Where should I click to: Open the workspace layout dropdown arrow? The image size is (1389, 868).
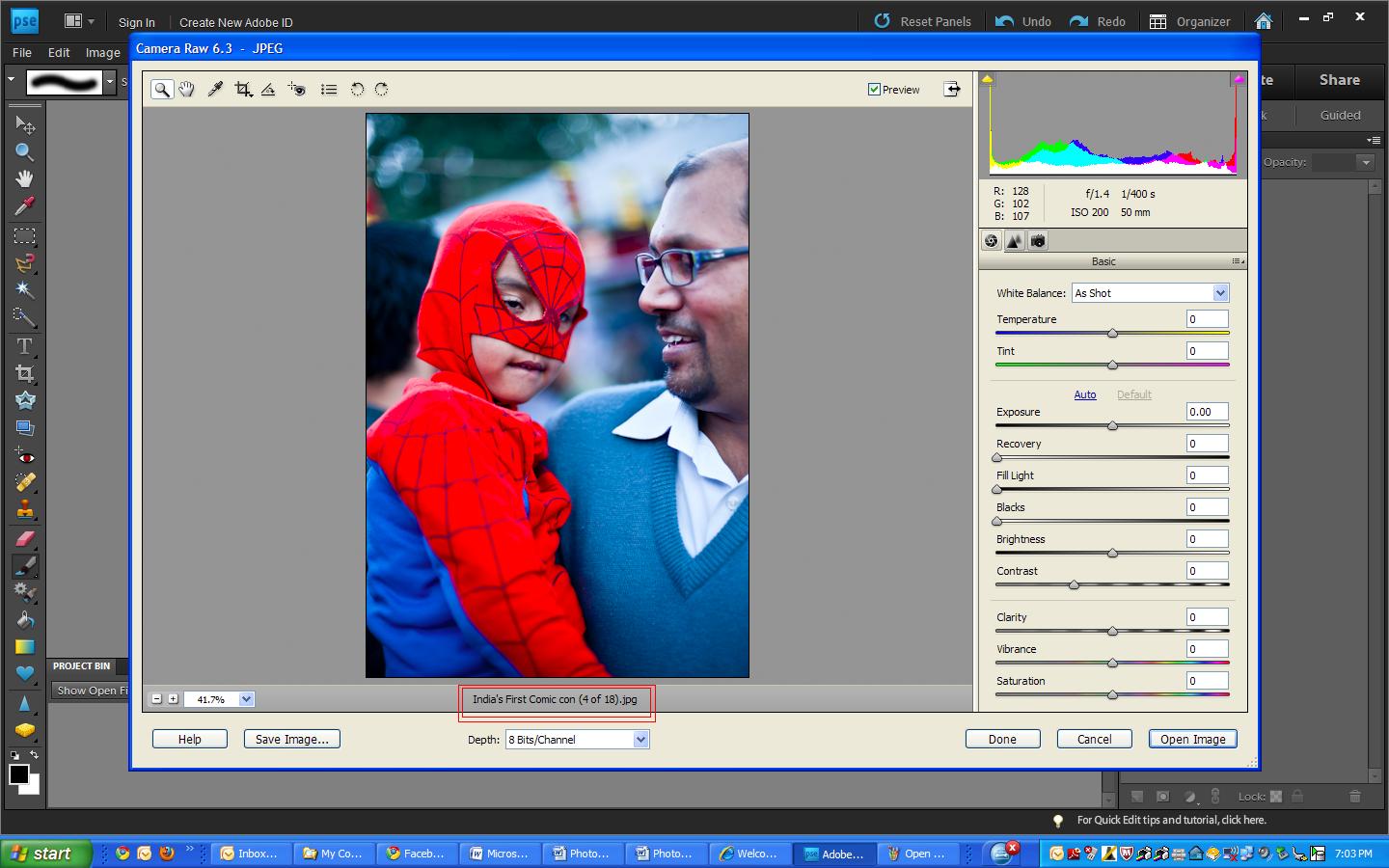point(91,21)
